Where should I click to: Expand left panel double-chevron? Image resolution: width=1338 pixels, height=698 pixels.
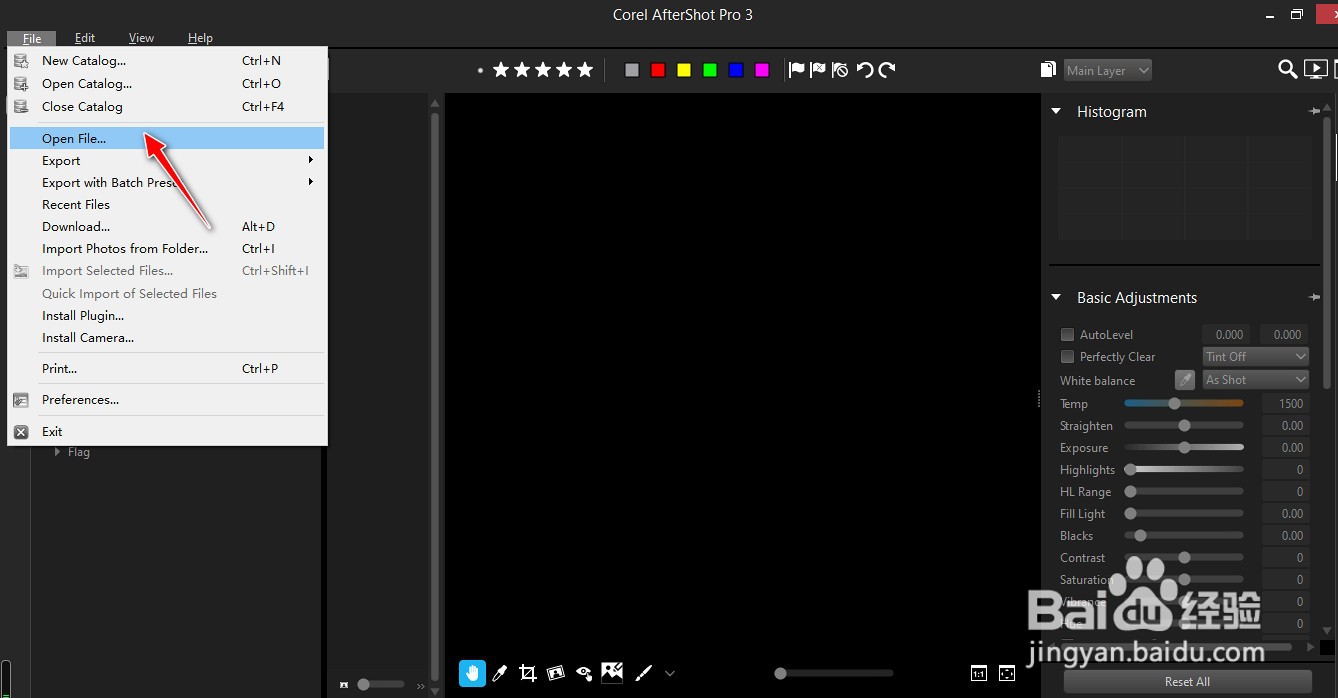point(421,687)
